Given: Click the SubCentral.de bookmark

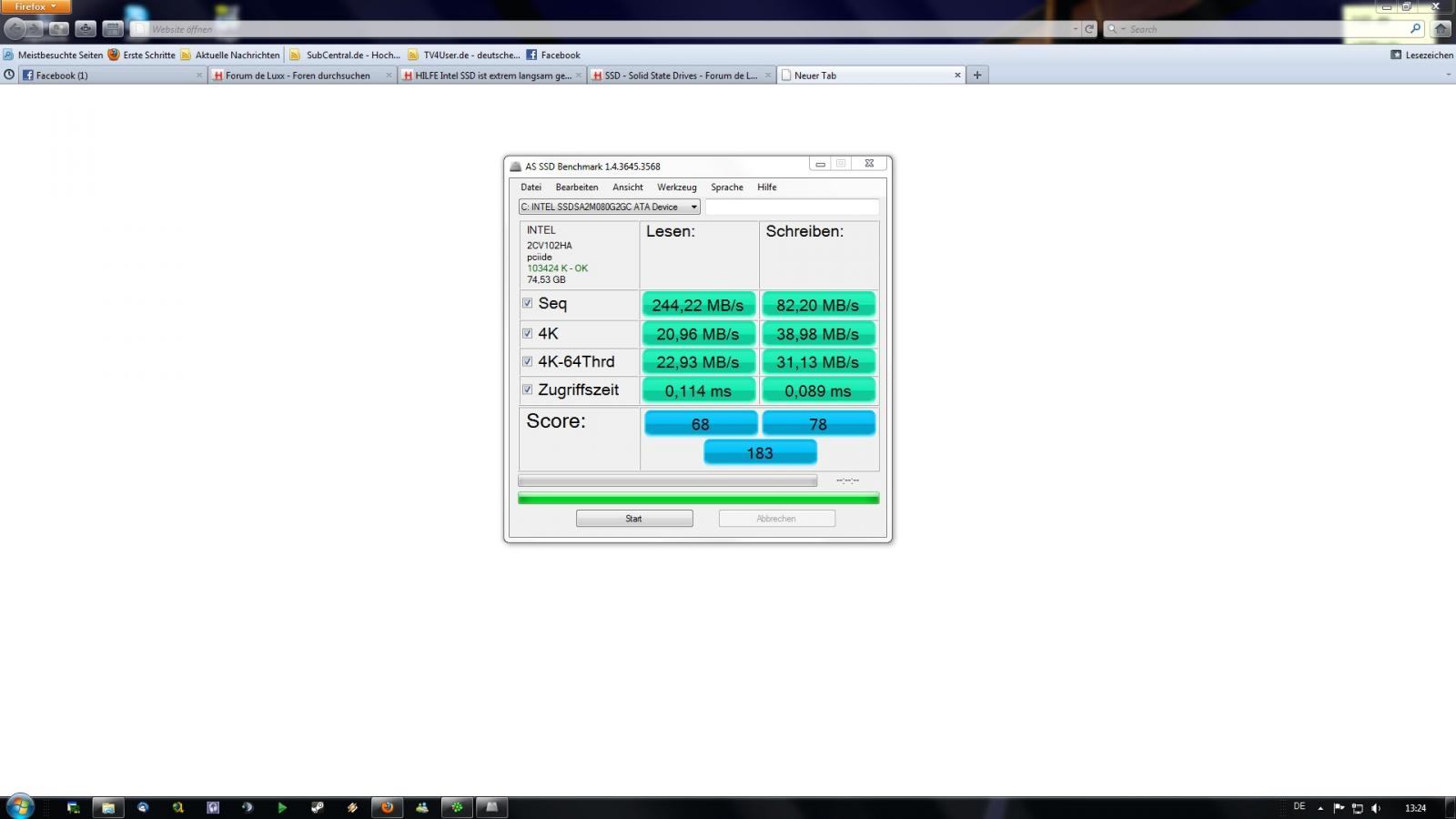Looking at the screenshot, I should [x=345, y=55].
